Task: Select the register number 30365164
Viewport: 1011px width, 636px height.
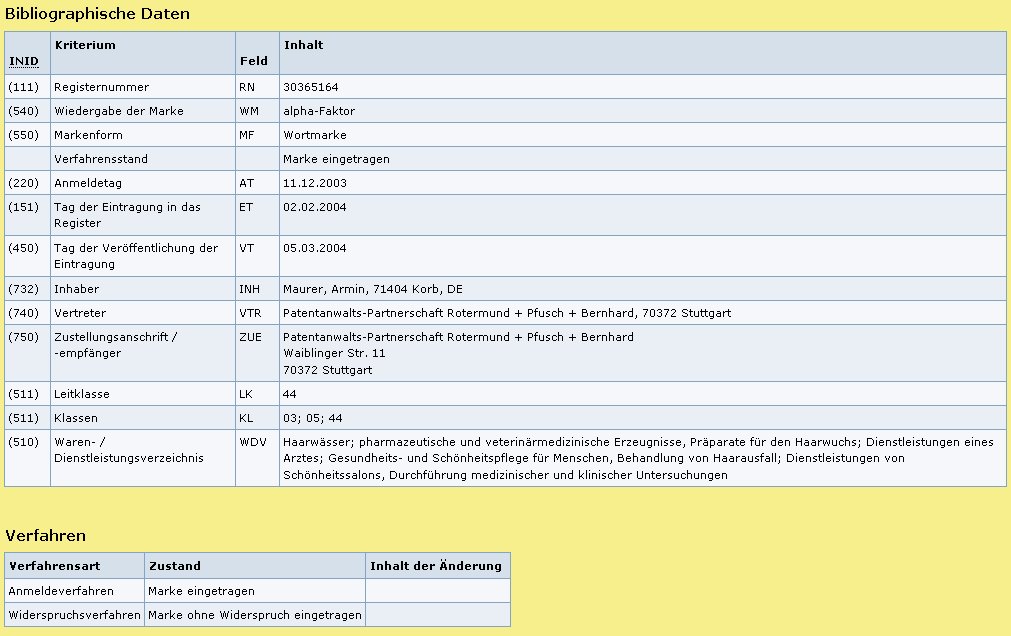Action: tap(311, 87)
